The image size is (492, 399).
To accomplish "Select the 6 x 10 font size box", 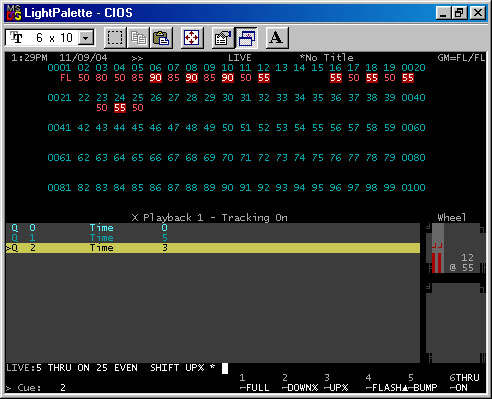I will pyautogui.click(x=50, y=38).
